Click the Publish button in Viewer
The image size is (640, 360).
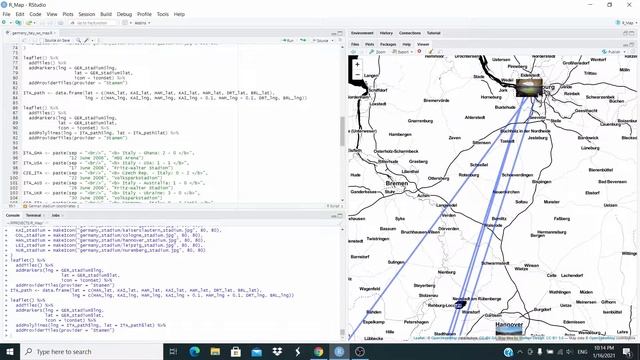tap(611, 52)
